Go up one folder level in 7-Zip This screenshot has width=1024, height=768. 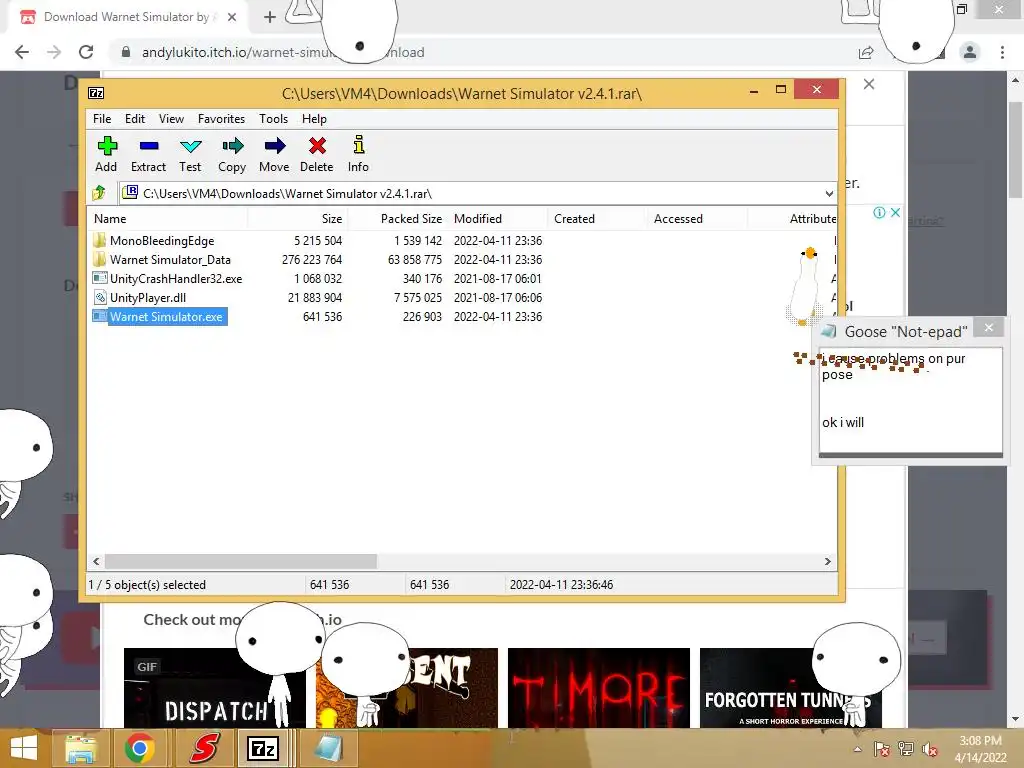[99, 193]
